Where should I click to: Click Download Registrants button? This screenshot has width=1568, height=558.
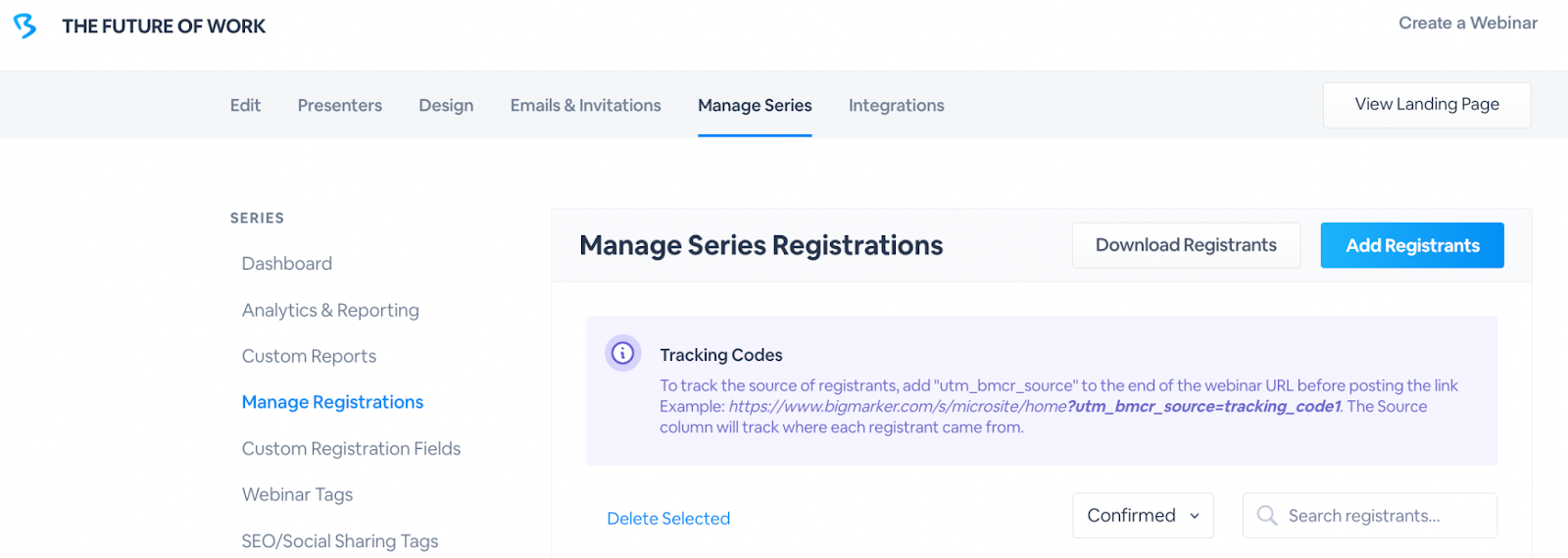tap(1186, 245)
